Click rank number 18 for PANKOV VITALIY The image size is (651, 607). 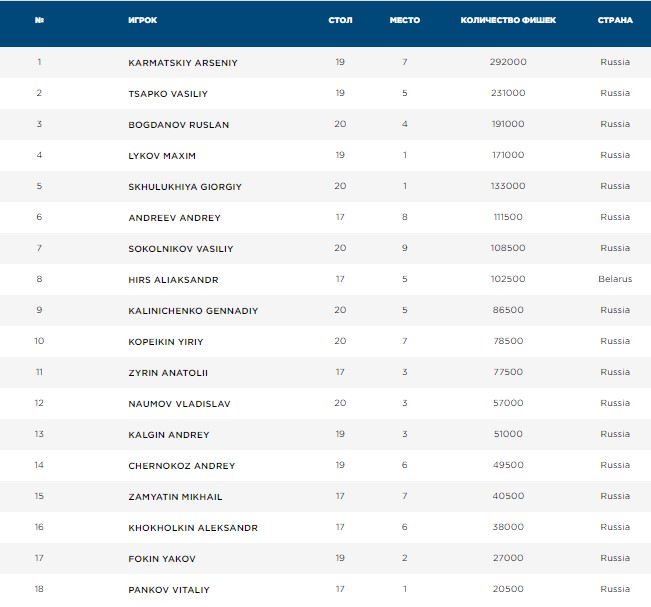coord(39,589)
